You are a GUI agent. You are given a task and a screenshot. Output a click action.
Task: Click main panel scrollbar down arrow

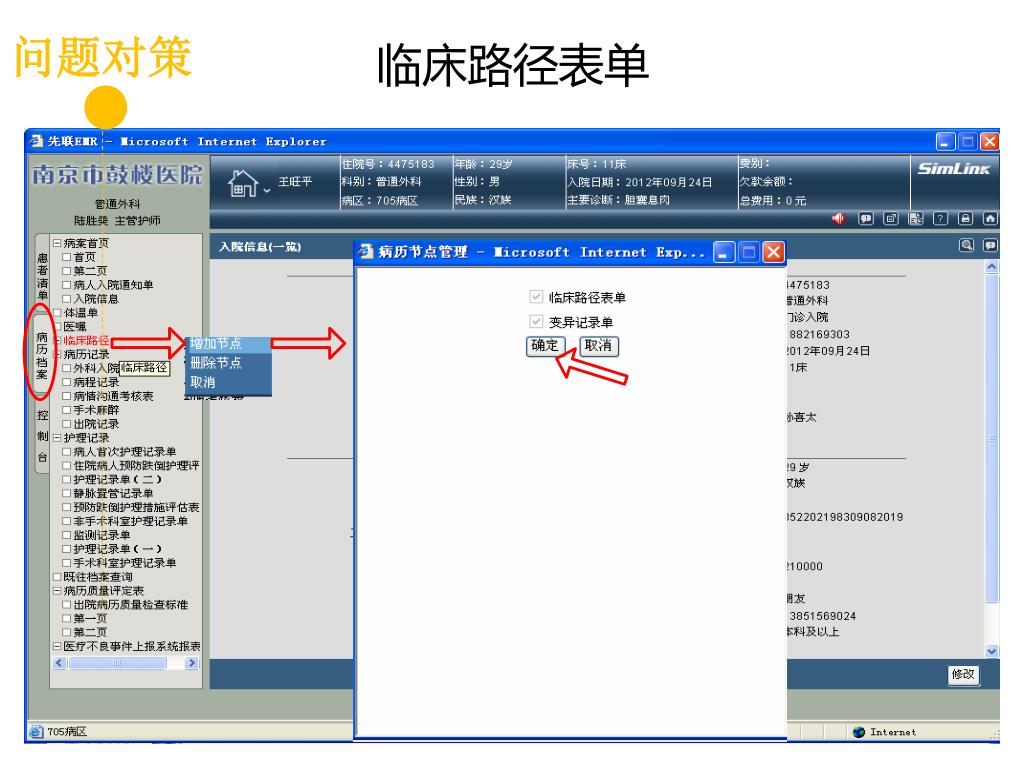[991, 651]
